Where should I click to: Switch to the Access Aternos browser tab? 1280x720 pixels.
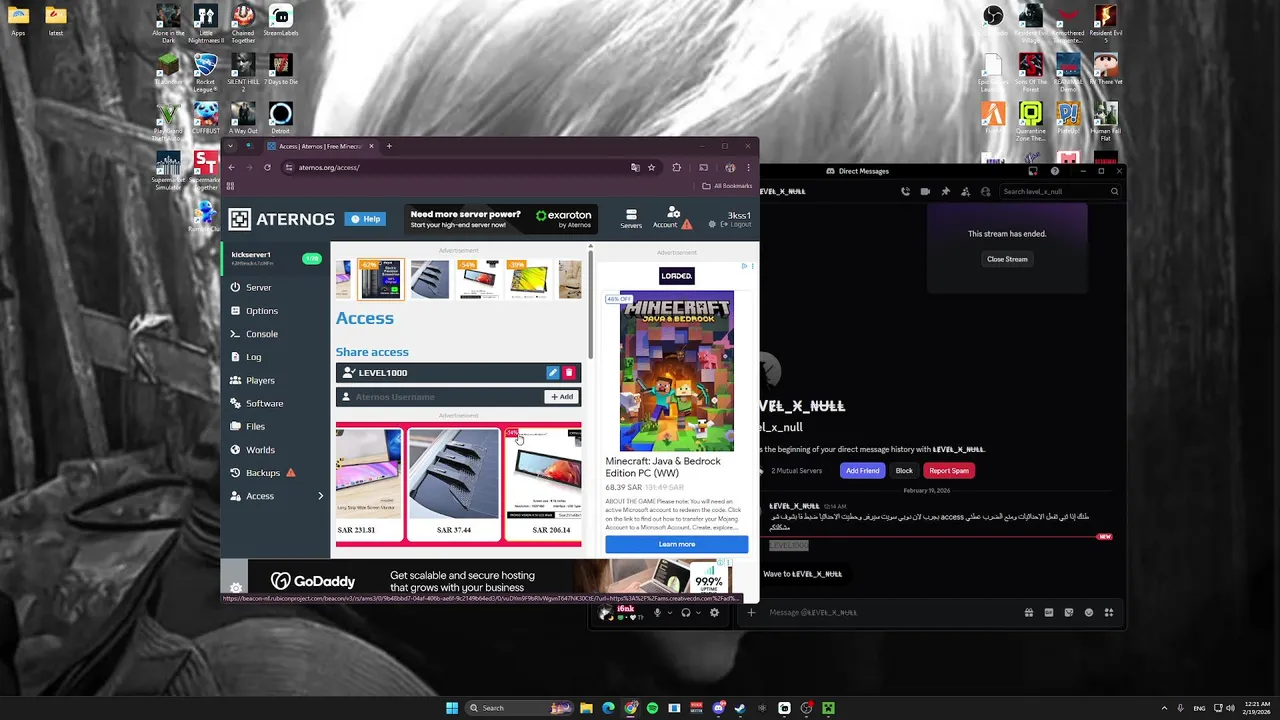point(320,146)
